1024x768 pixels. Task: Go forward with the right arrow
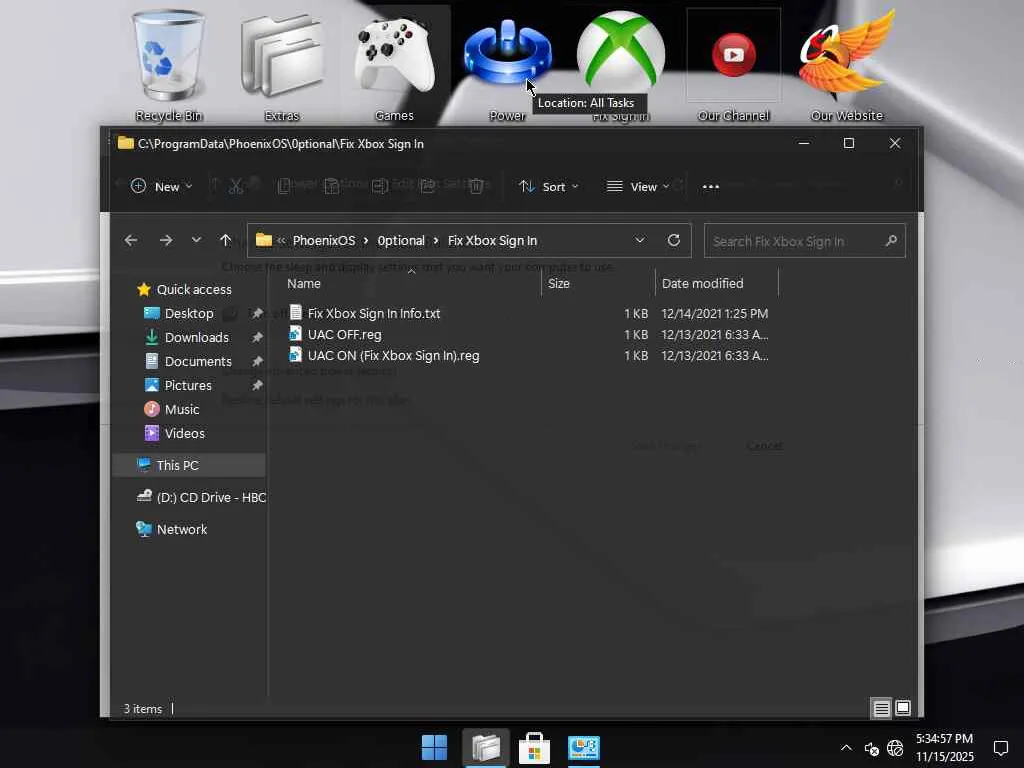tap(166, 240)
